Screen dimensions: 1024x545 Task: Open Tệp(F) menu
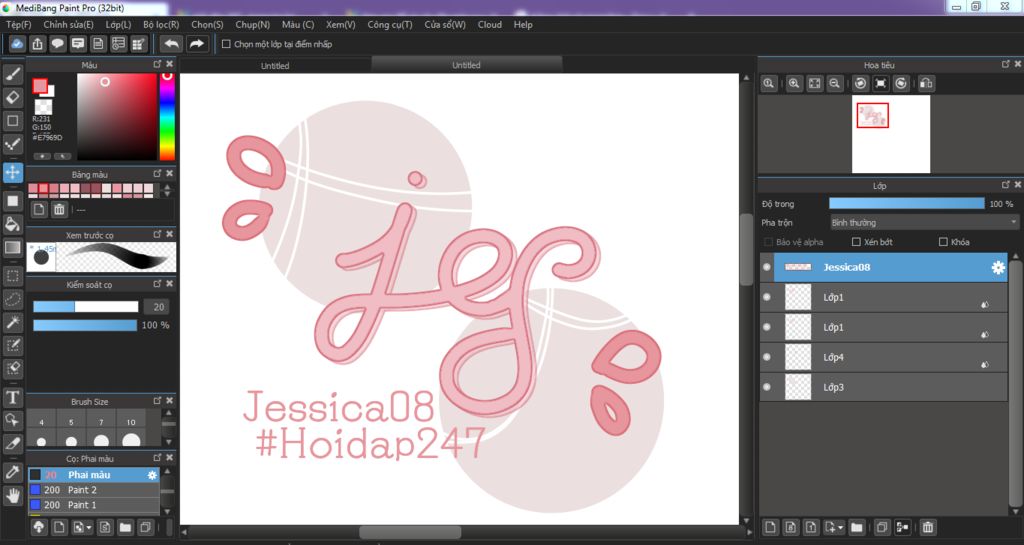click(18, 25)
